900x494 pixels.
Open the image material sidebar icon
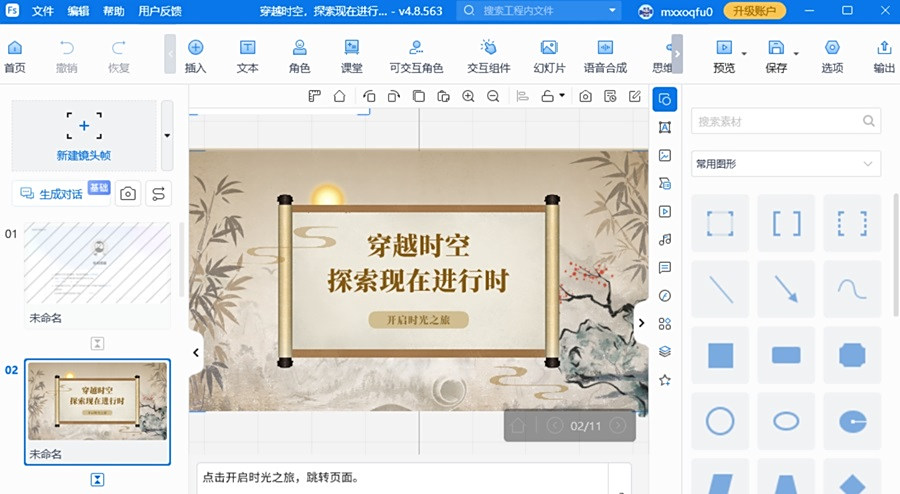(x=665, y=155)
